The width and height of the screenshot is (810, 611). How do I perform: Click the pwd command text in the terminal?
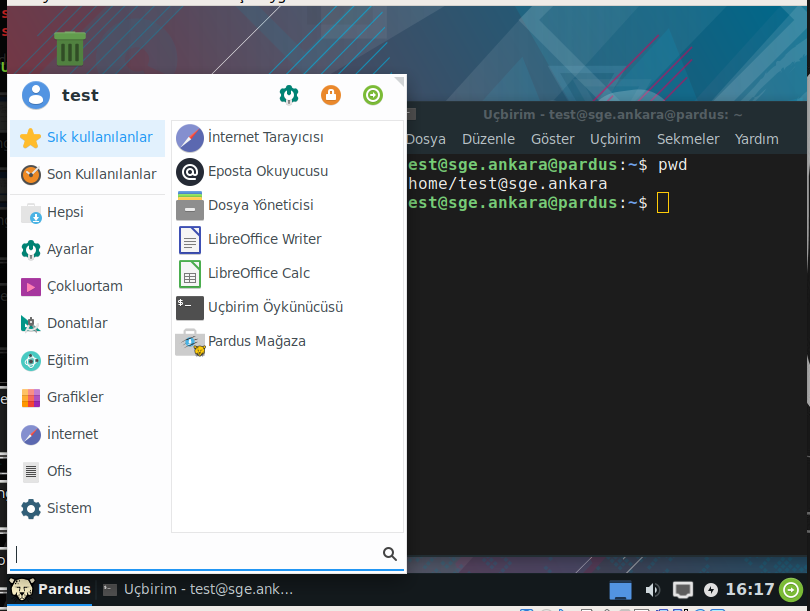point(672,165)
